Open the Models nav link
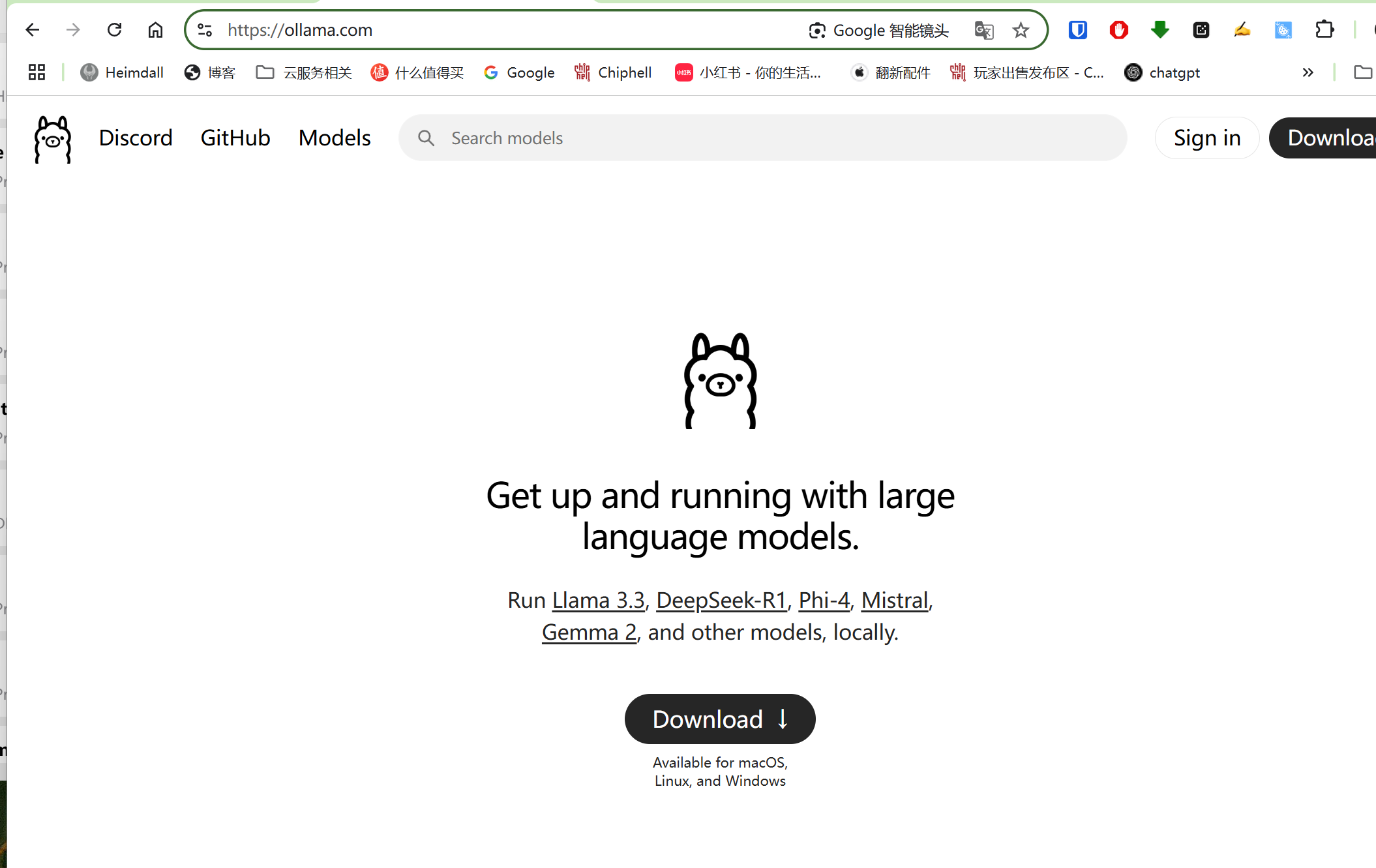The width and height of the screenshot is (1376, 868). pyautogui.click(x=335, y=138)
